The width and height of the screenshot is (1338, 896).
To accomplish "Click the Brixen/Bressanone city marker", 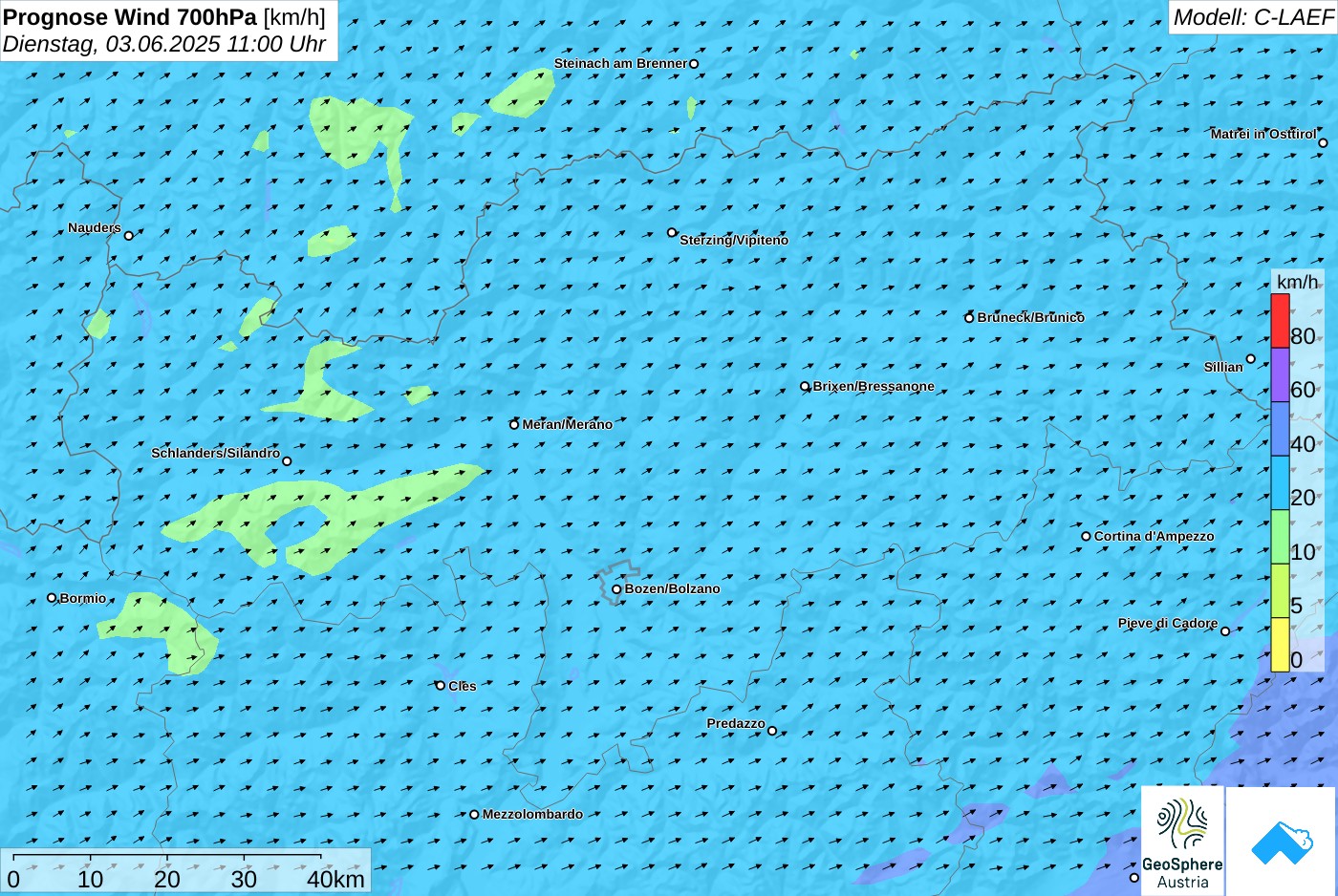I will tap(805, 387).
